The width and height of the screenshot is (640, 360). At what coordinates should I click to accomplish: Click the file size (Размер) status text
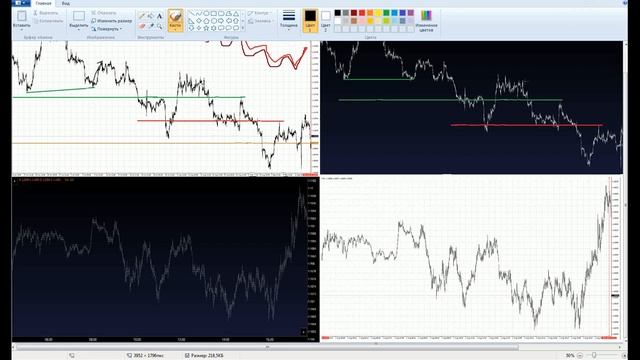[x=204, y=356]
